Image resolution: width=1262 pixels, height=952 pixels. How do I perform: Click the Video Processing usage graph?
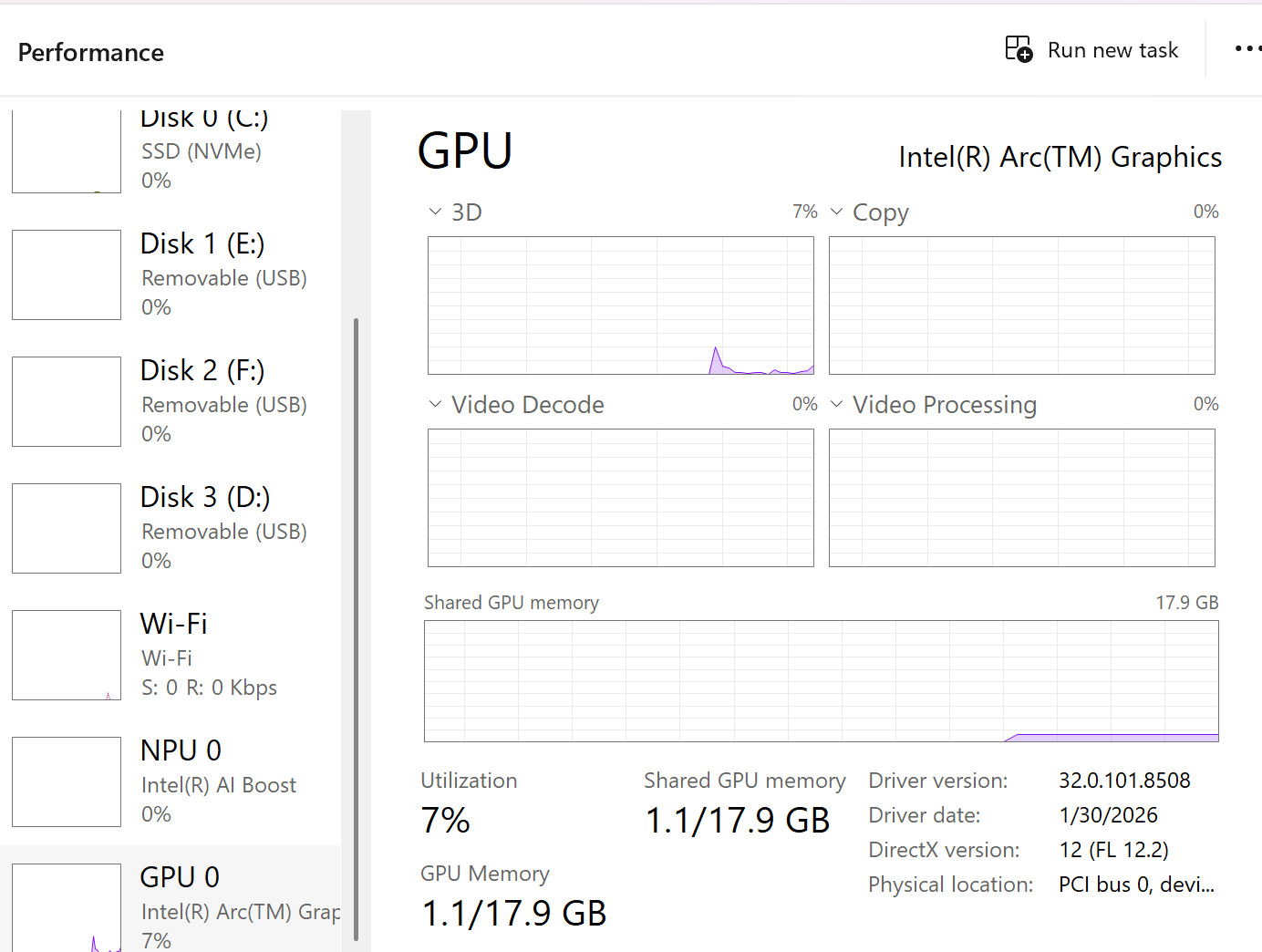[x=1022, y=498]
